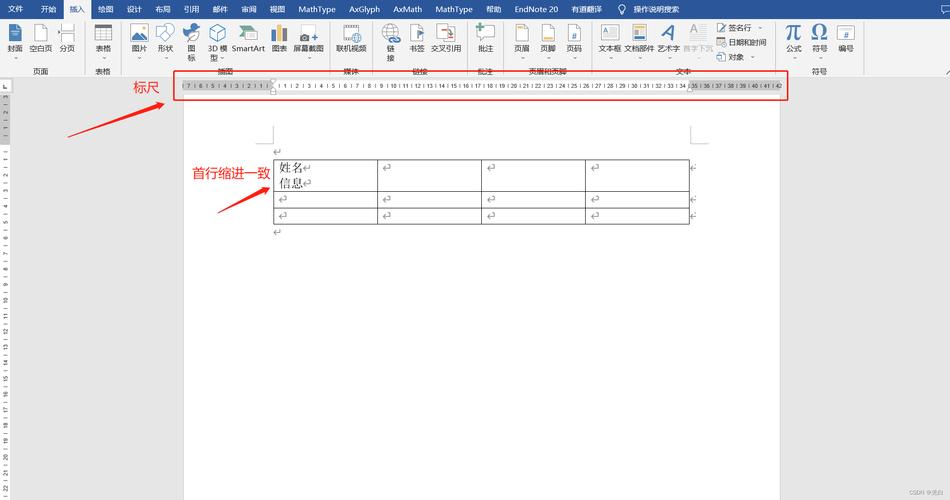Switch to the 布局 (Layout) tab
The image size is (950, 500).
(163, 9)
